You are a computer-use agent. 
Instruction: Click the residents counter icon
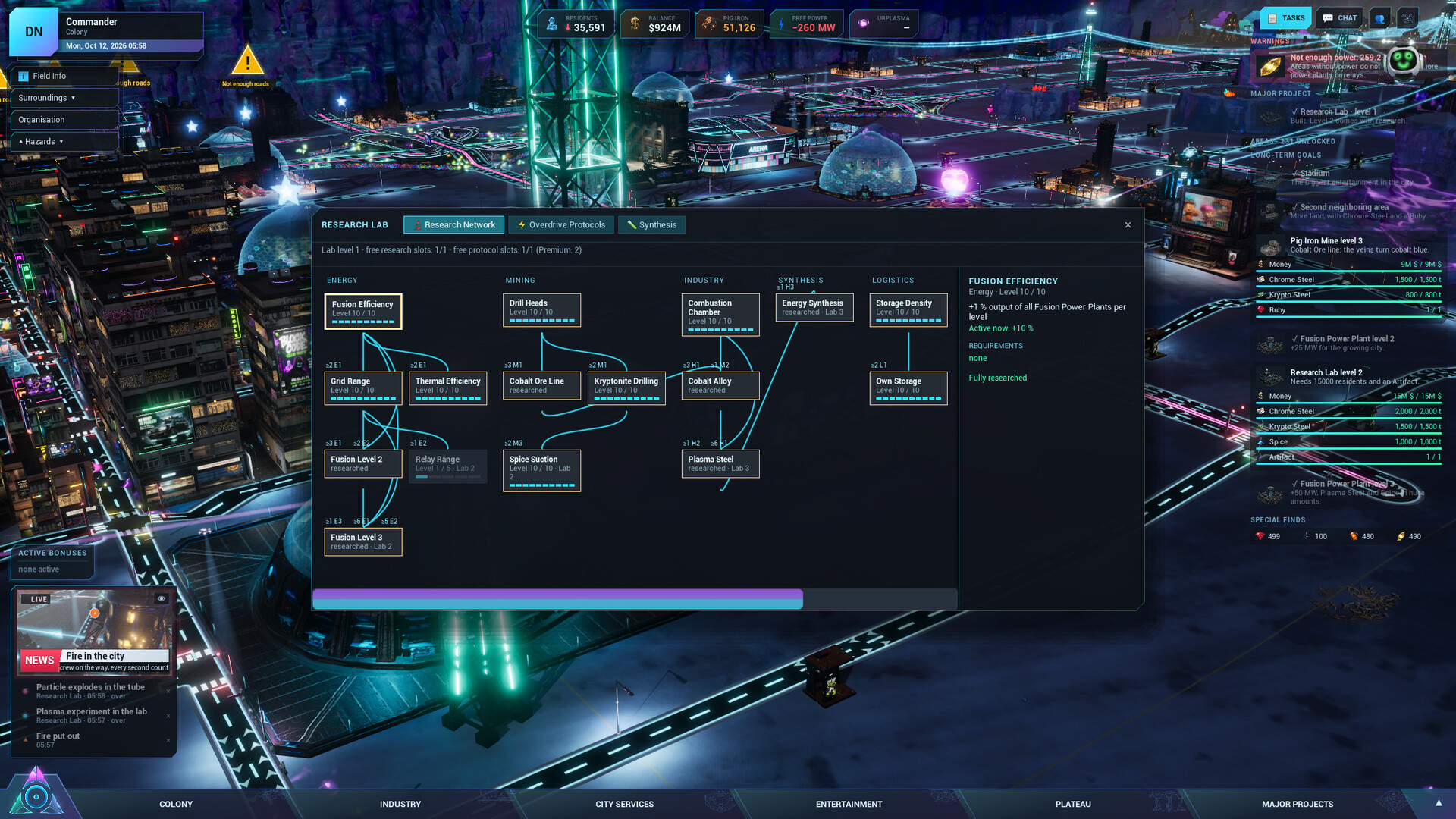tap(553, 24)
